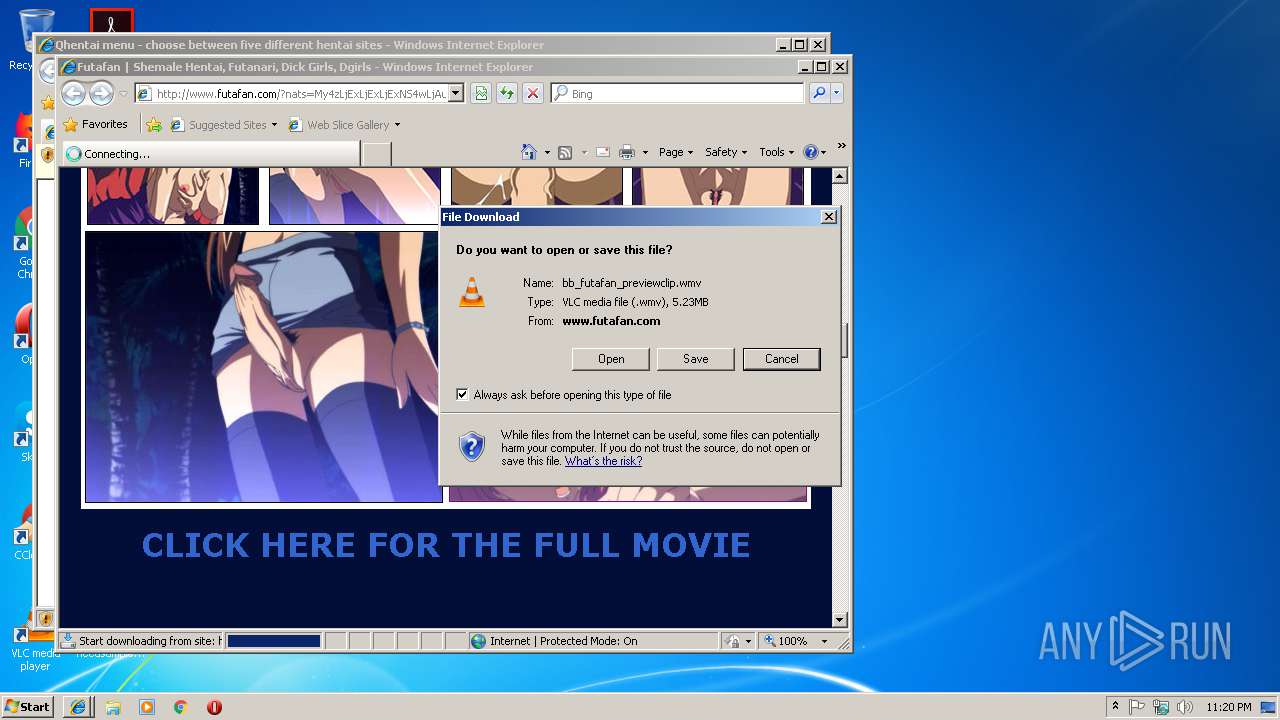The image size is (1280, 720).
Task: Click the privacy report icon in the status bar
Action: [x=732, y=641]
